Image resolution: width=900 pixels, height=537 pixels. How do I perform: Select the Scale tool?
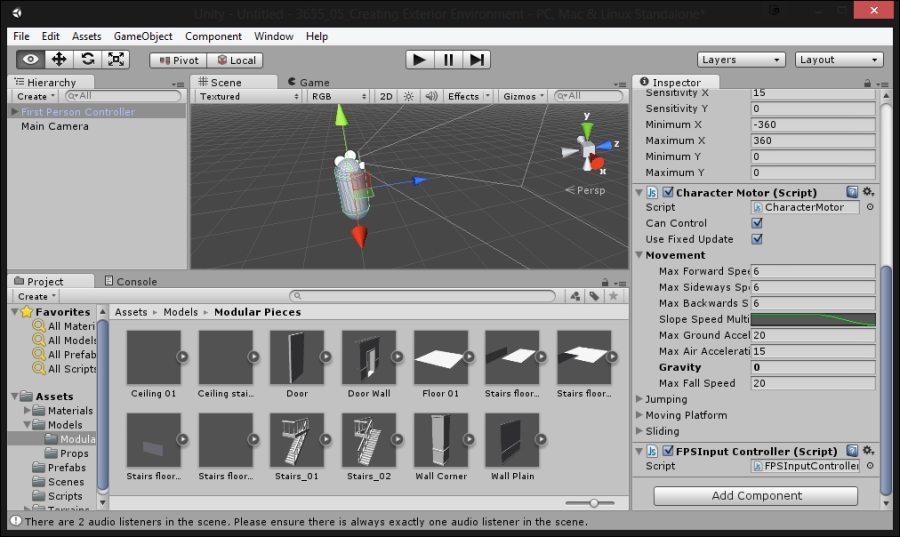click(116, 59)
